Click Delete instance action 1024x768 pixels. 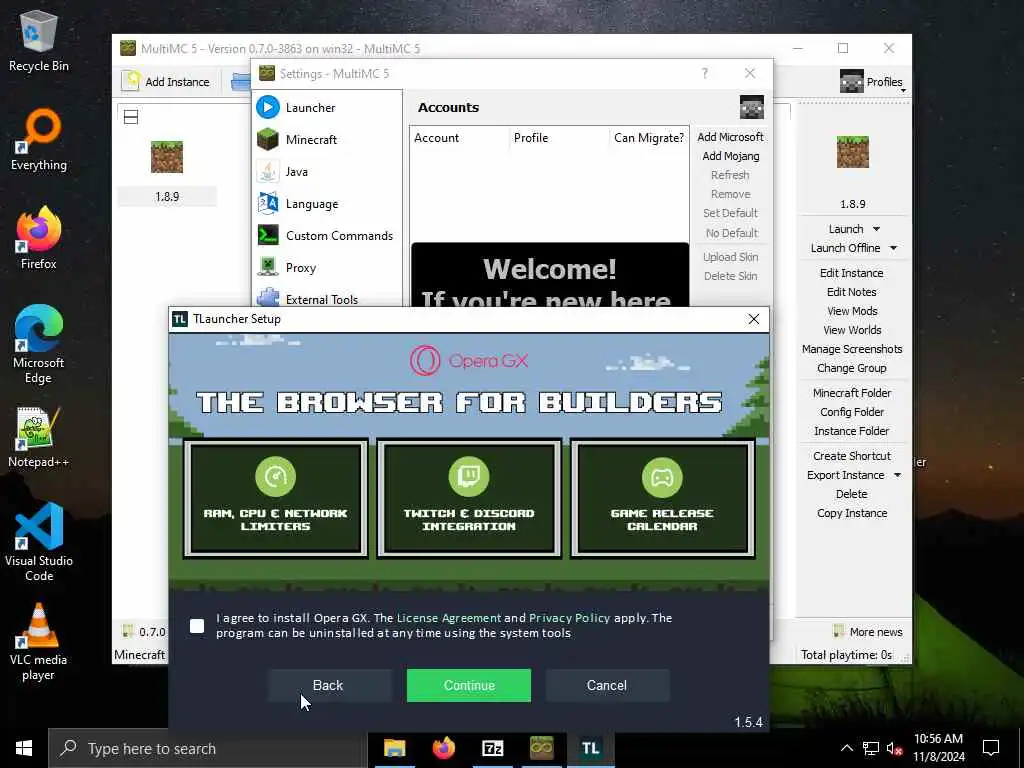[x=852, y=494]
